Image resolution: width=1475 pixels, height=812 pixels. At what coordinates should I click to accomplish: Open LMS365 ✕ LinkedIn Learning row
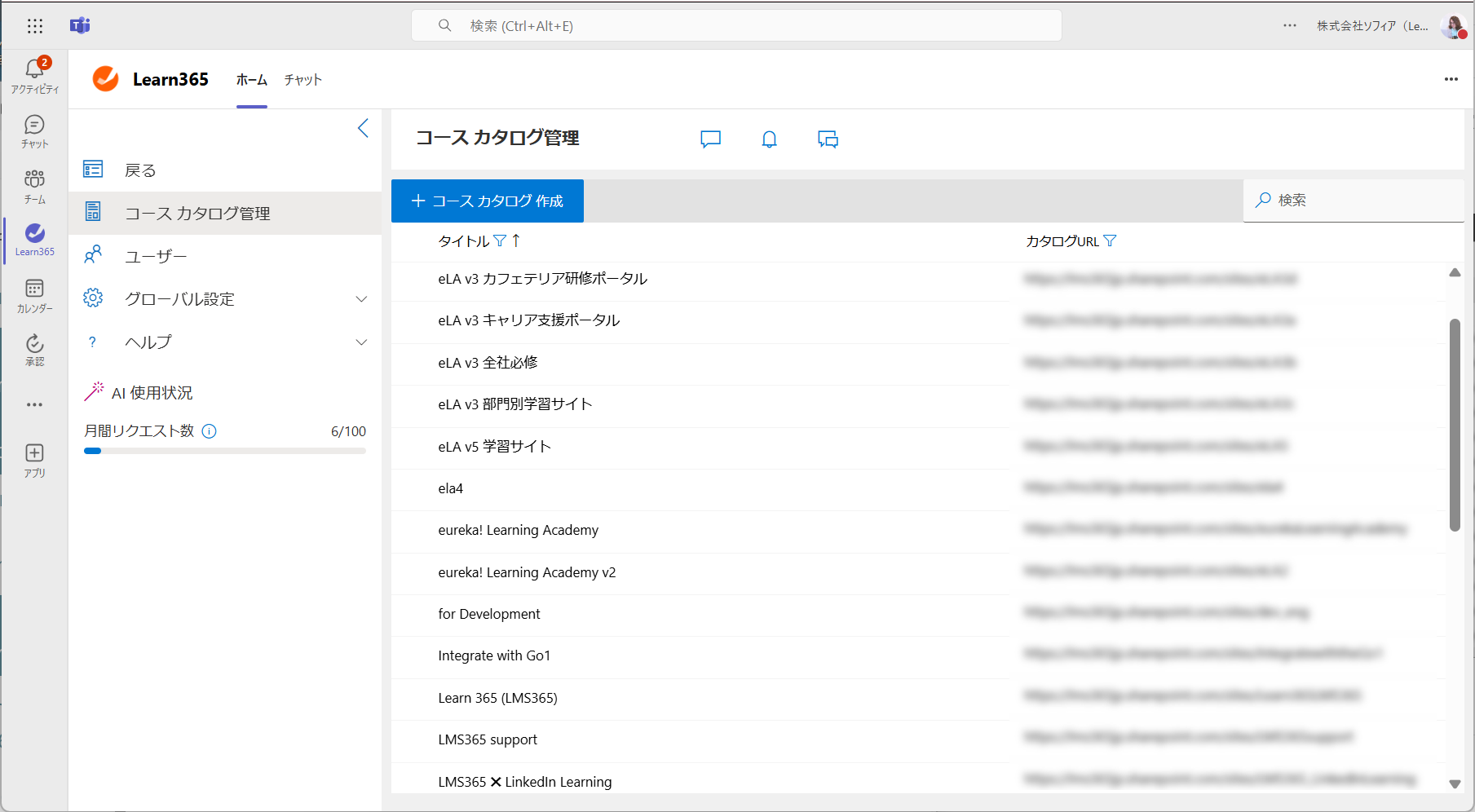pyautogui.click(x=525, y=782)
